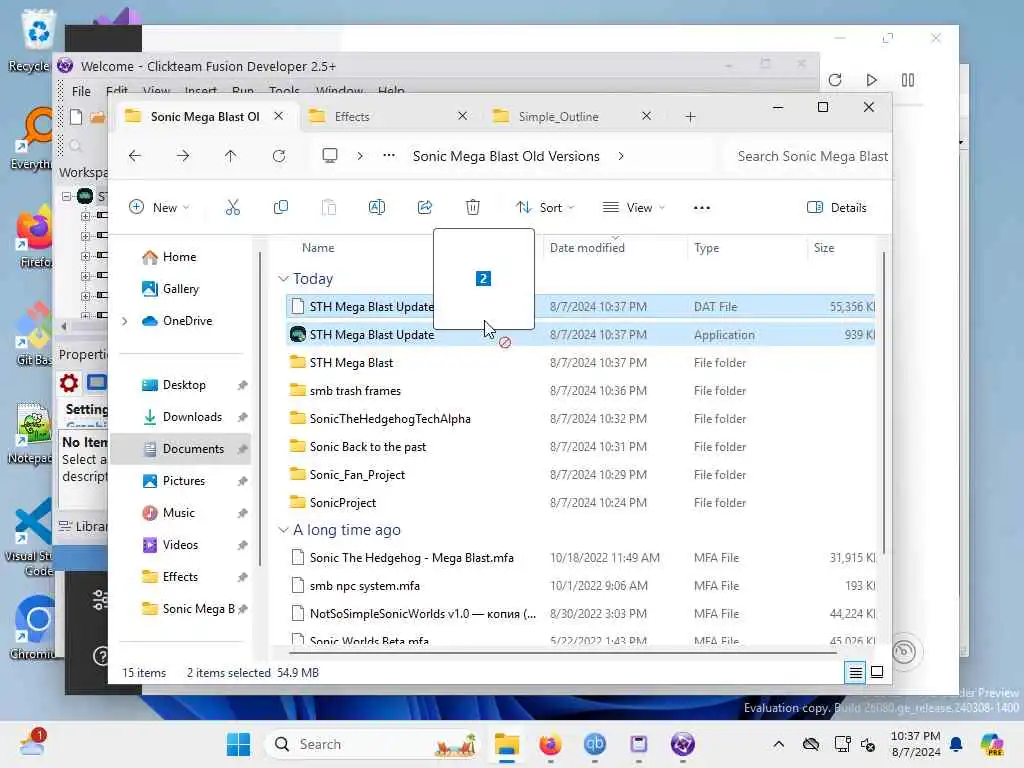Expand OneDrive in navigation pane
This screenshot has width=1024, height=768.
pyautogui.click(x=125, y=321)
